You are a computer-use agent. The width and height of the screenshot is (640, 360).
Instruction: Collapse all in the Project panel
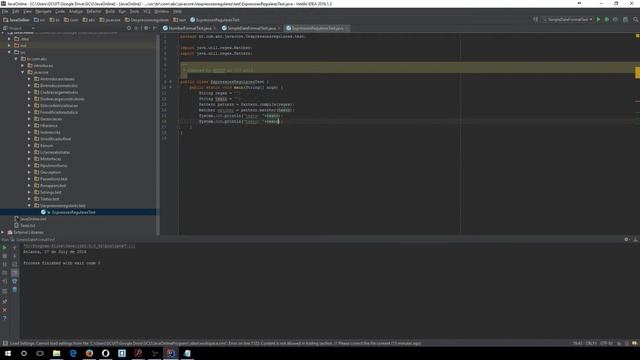[x=136, y=28]
